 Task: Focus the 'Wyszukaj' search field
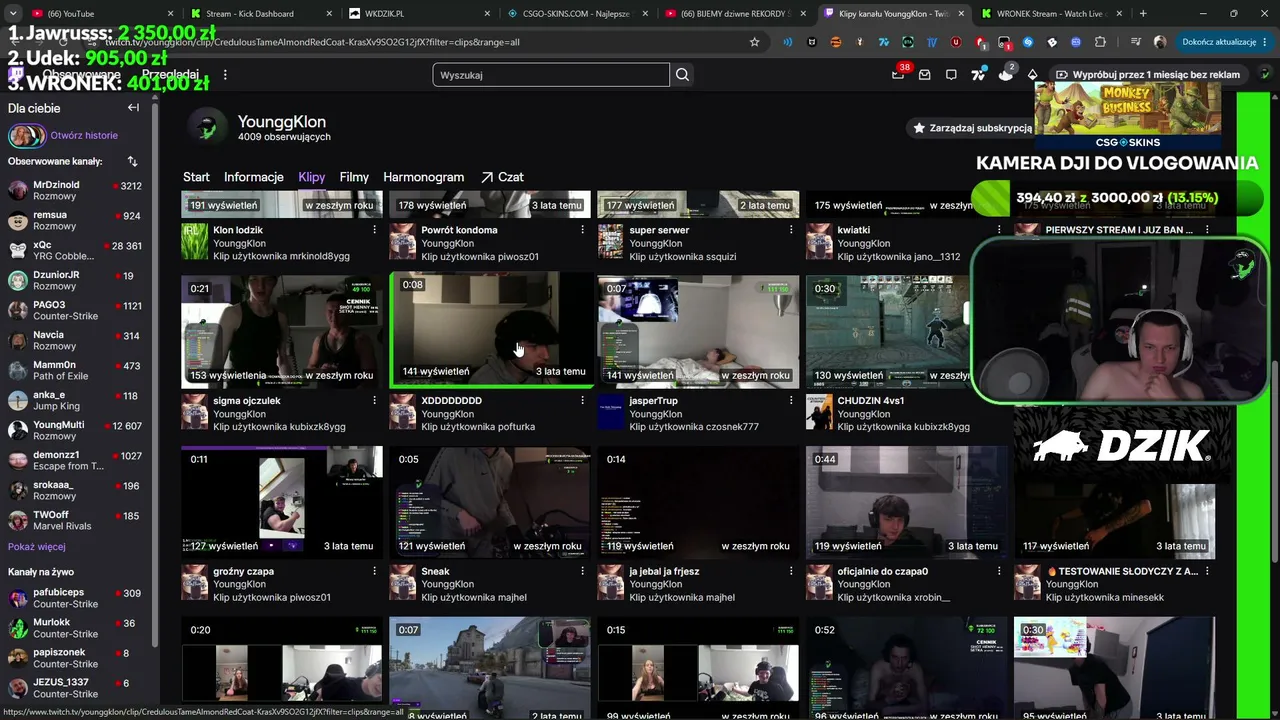(551, 75)
